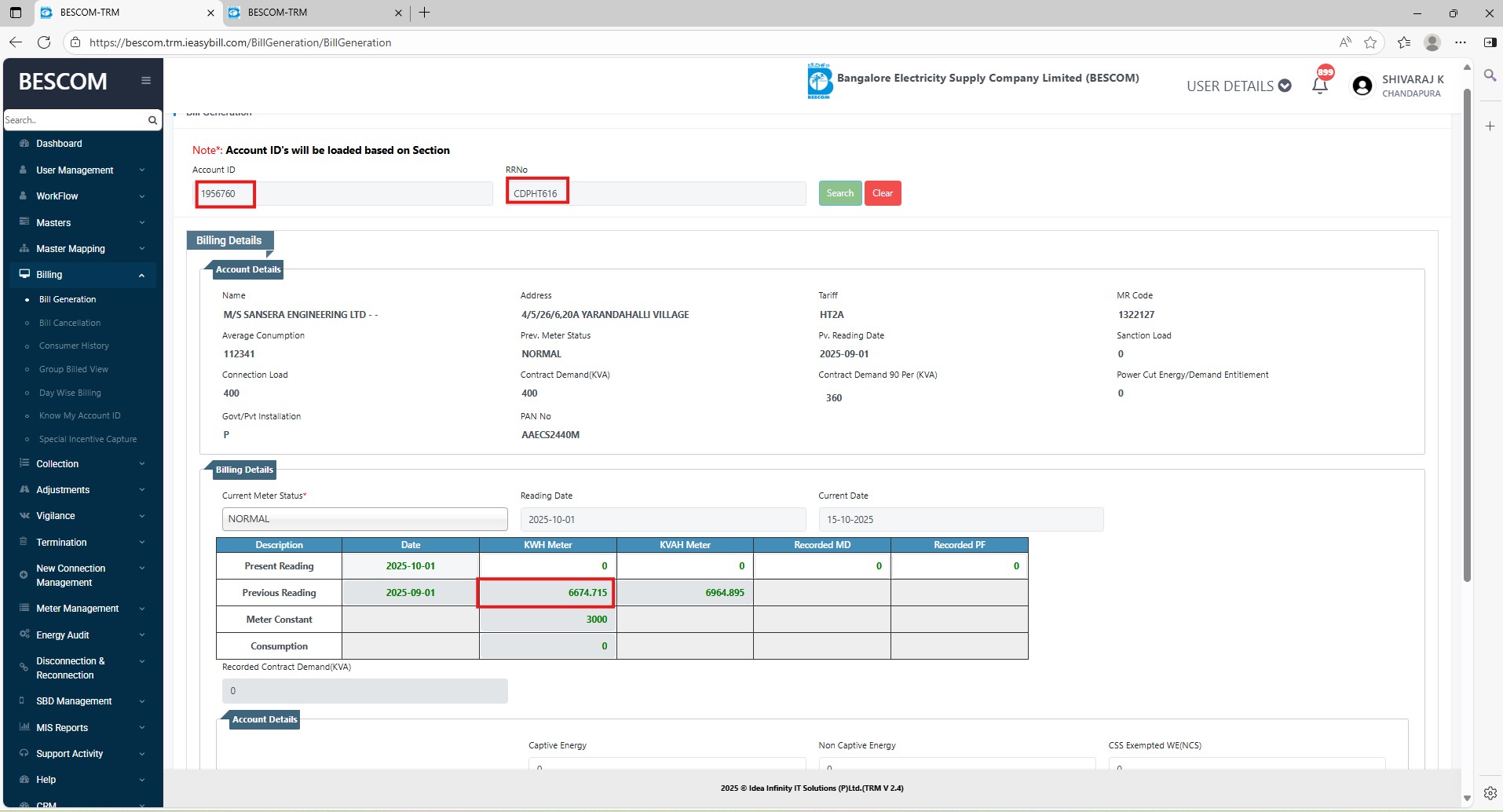Viewport: 1503px width, 812px height.
Task: Open user profile avatar icon
Action: [x=1362, y=86]
